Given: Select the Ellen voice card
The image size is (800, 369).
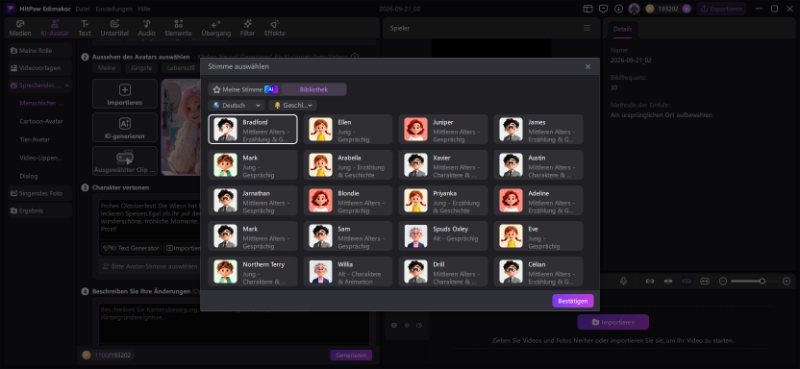Looking at the screenshot, I should 348,129.
